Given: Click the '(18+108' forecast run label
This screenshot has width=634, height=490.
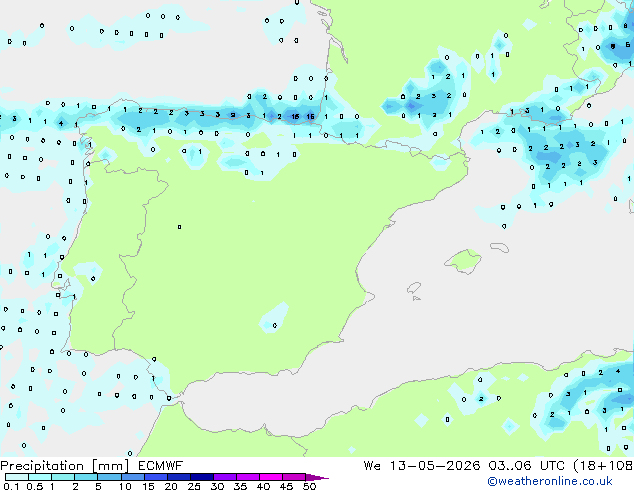Looking at the screenshot, I should coord(603,466).
